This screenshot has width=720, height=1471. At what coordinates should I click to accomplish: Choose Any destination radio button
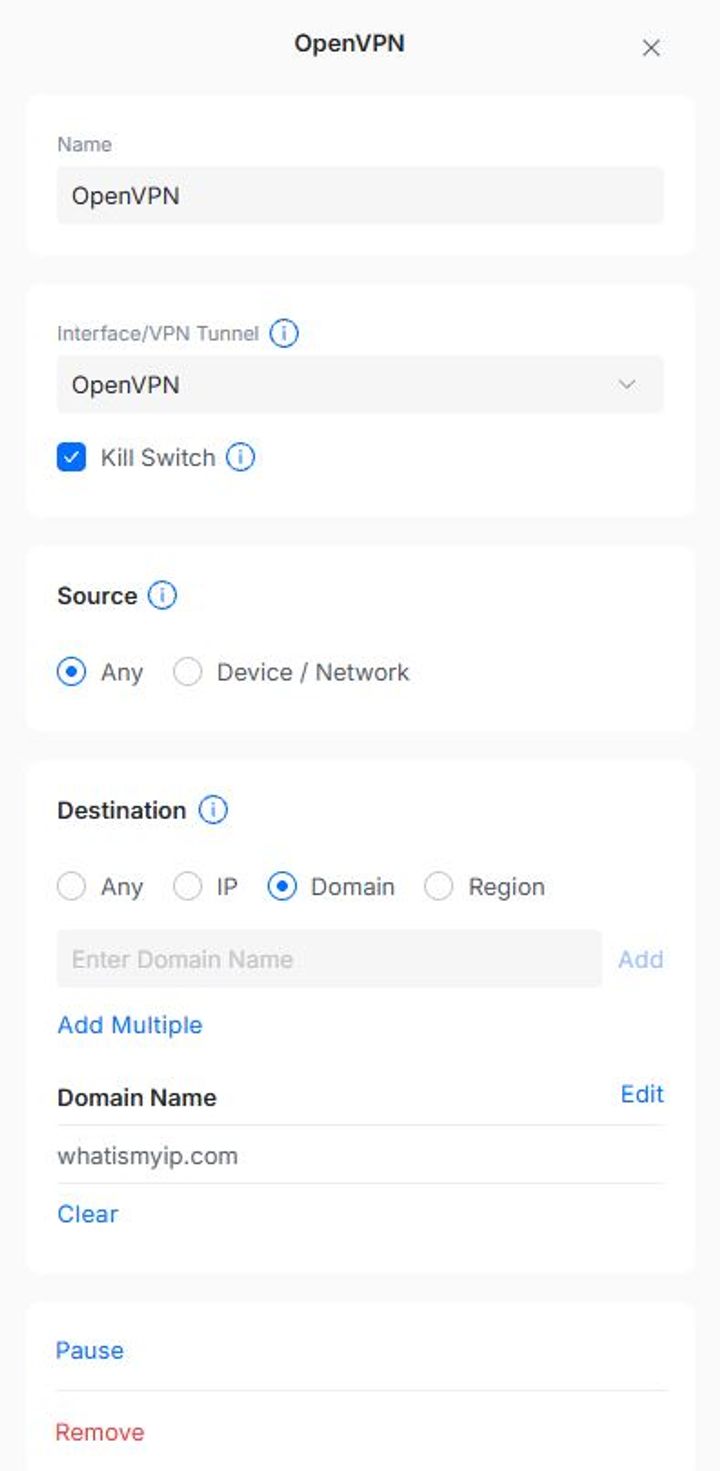pos(72,887)
